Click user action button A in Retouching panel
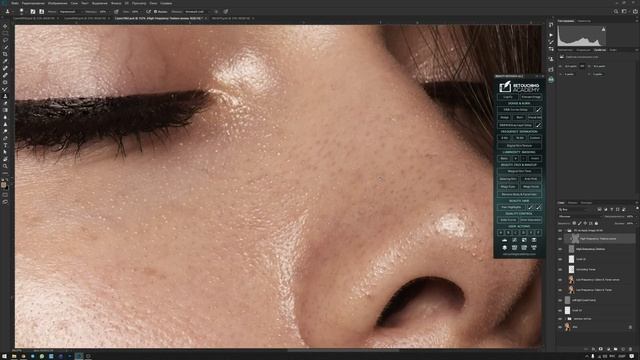Image resolution: width=640 pixels, height=360 pixels. click(501, 232)
